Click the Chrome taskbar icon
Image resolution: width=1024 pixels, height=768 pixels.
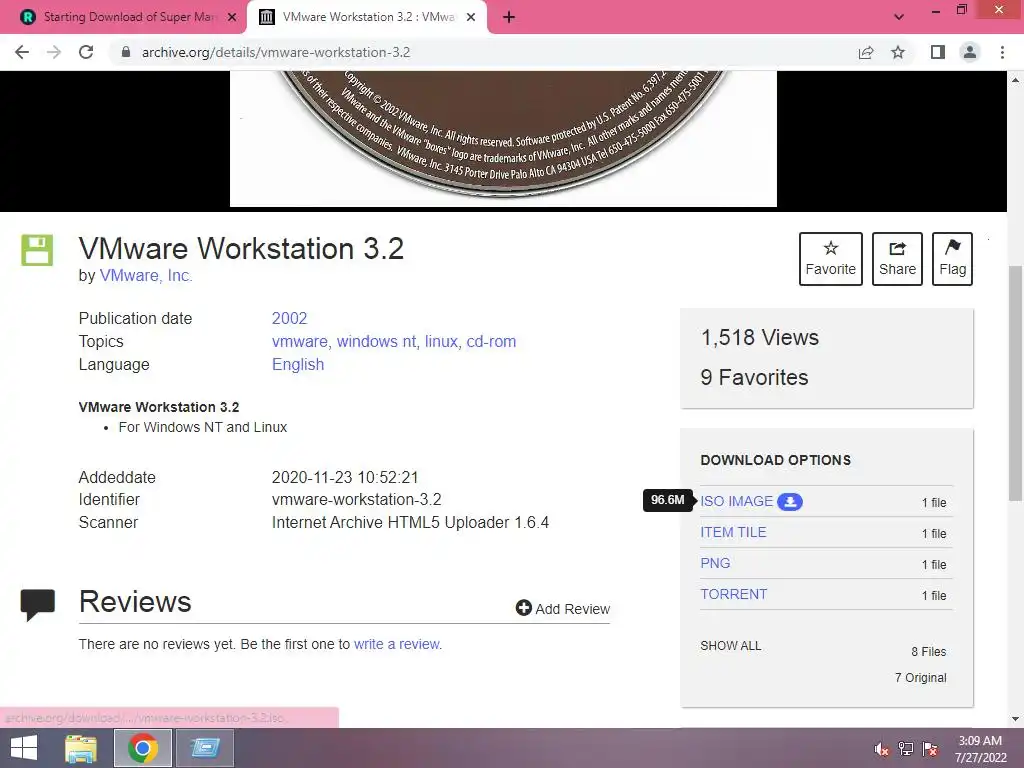(142, 748)
